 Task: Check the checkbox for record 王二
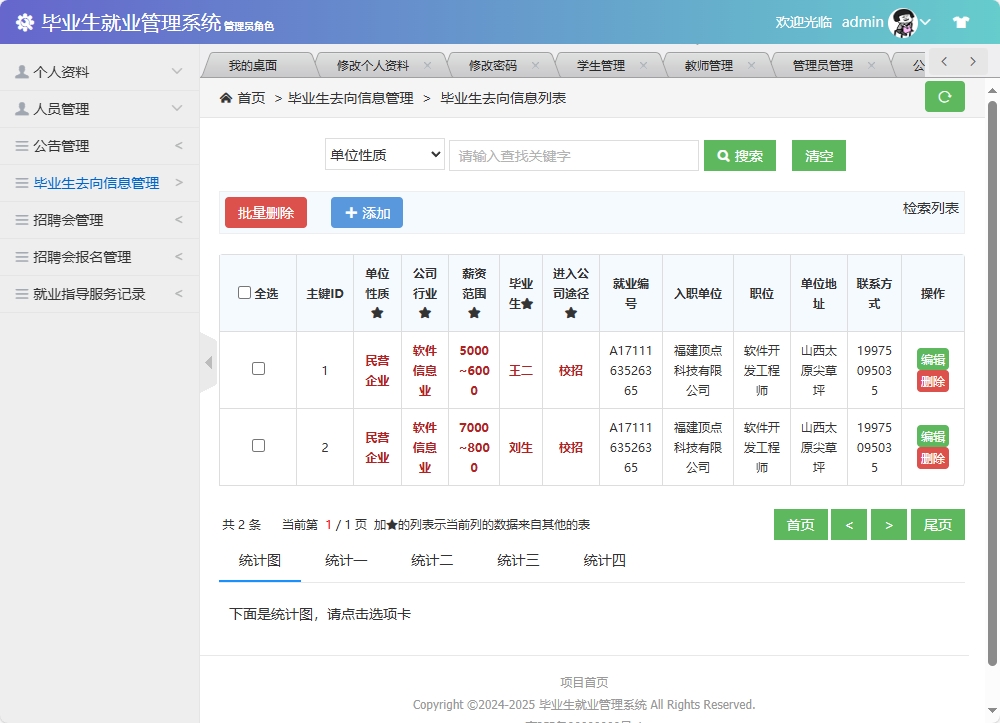click(x=258, y=369)
